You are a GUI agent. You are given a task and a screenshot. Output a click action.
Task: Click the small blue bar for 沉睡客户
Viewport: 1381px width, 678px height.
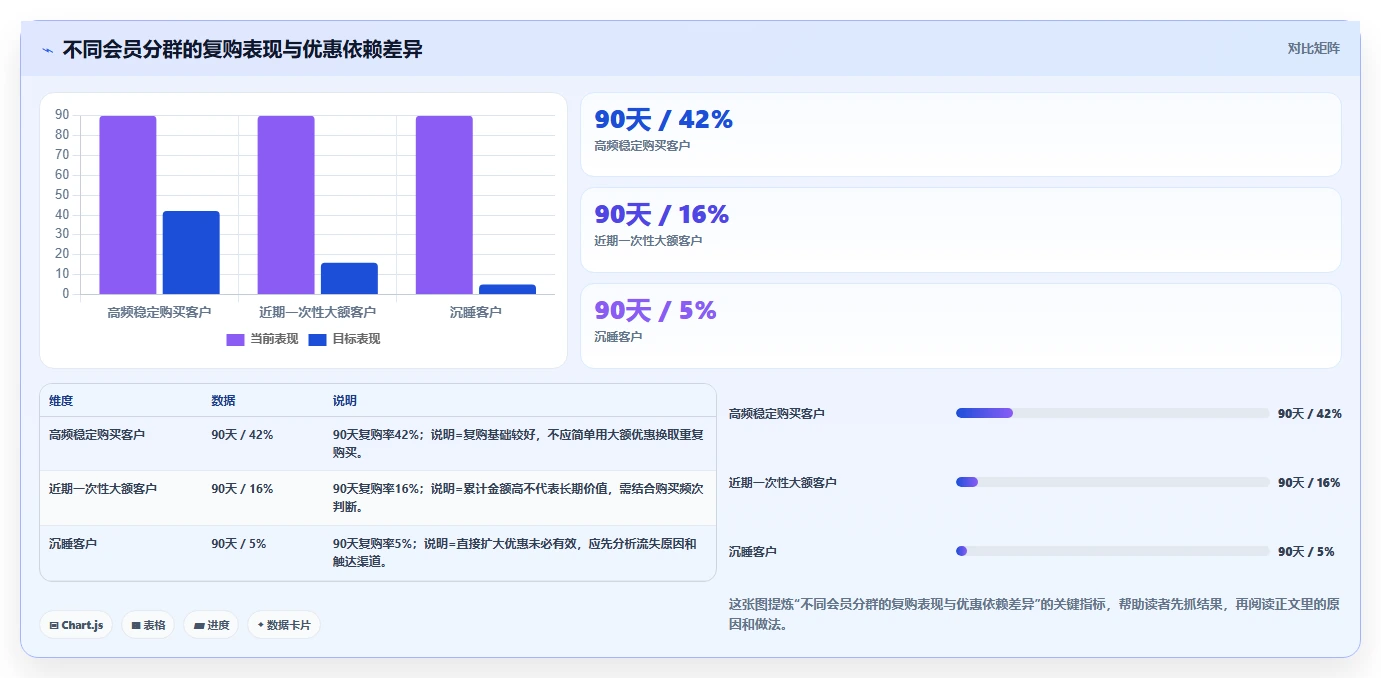pos(507,289)
